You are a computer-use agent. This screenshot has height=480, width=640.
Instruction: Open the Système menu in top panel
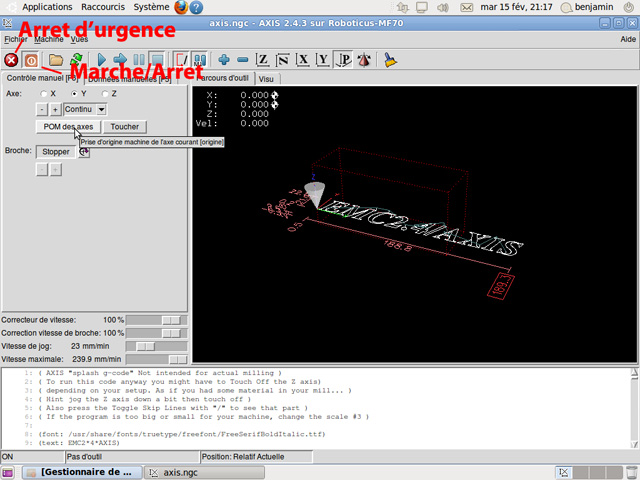(x=151, y=7)
